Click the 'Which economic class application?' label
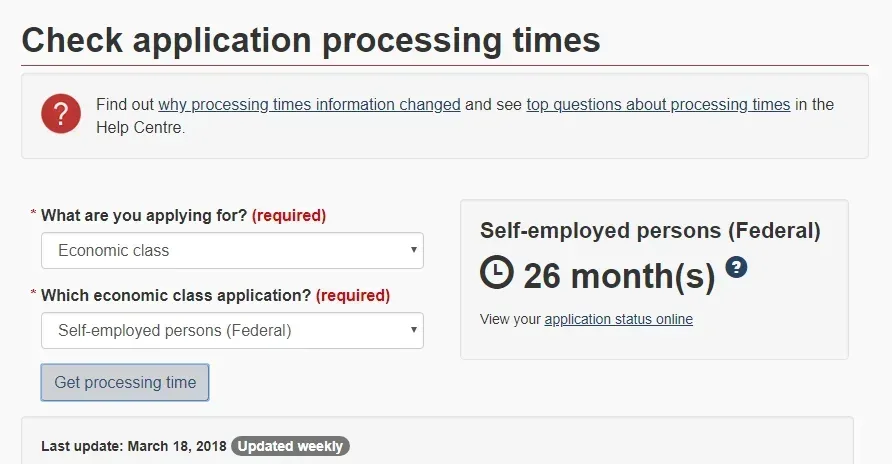This screenshot has height=464, width=892. [x=176, y=296]
